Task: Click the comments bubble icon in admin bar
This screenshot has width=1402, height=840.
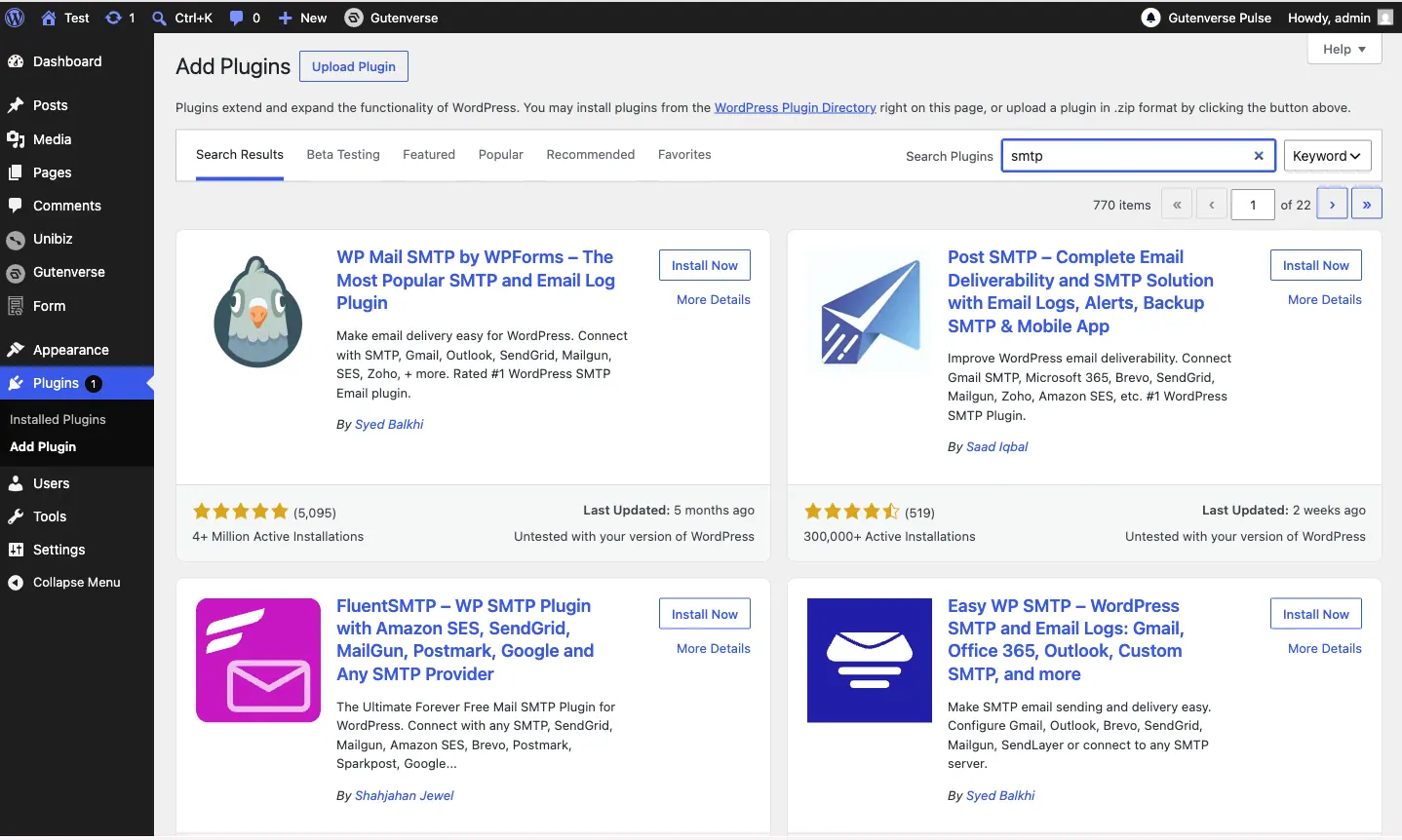Action: (x=236, y=18)
